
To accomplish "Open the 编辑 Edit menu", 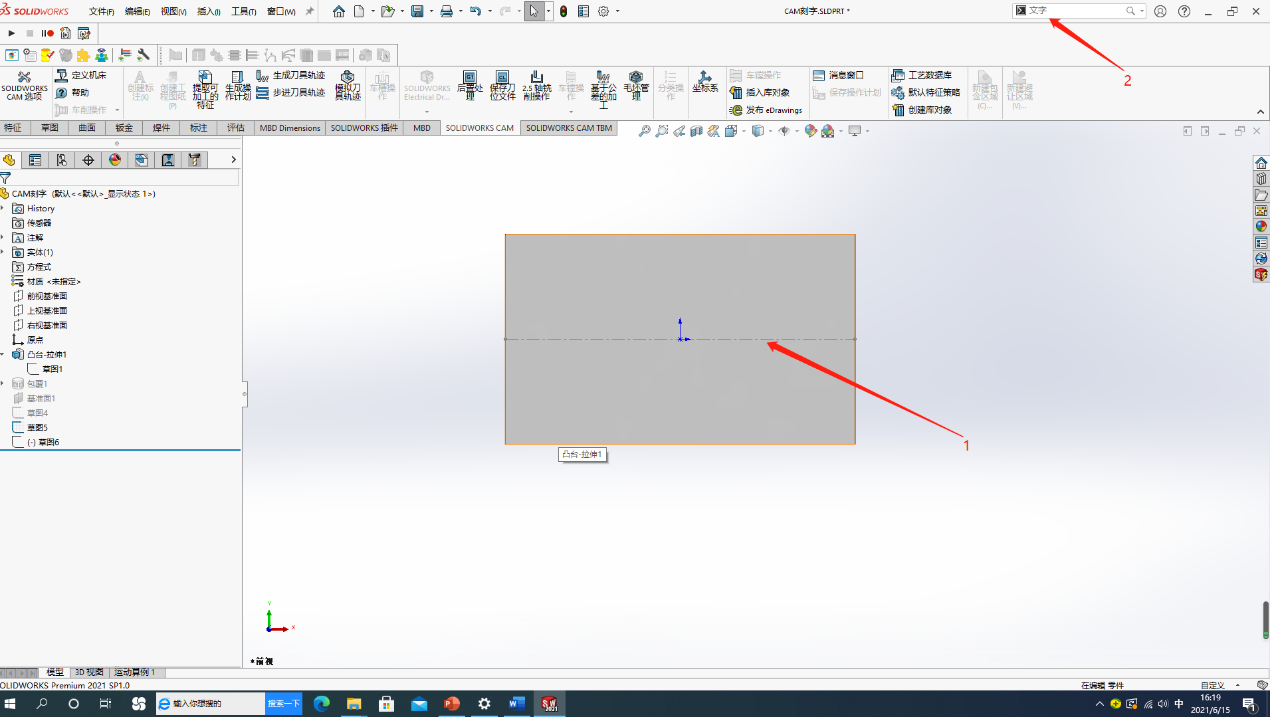I will coord(137,11).
